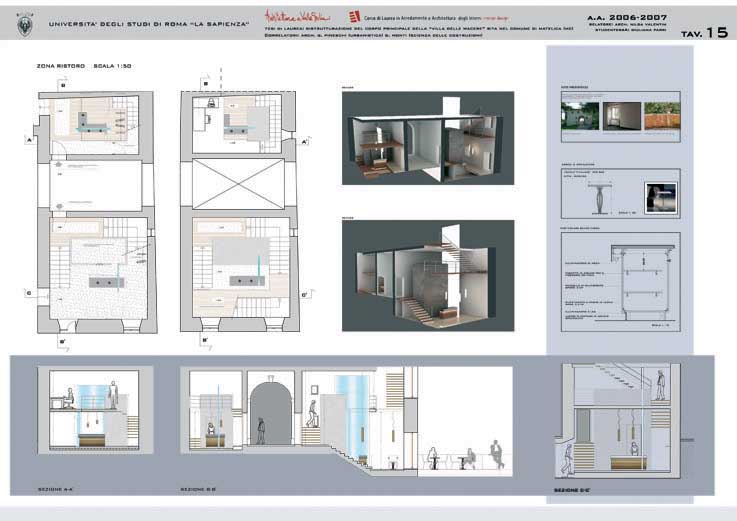Image resolution: width=737 pixels, height=521 pixels.
Task: Click the "TAV. 15" sheet number
Action: coord(704,32)
